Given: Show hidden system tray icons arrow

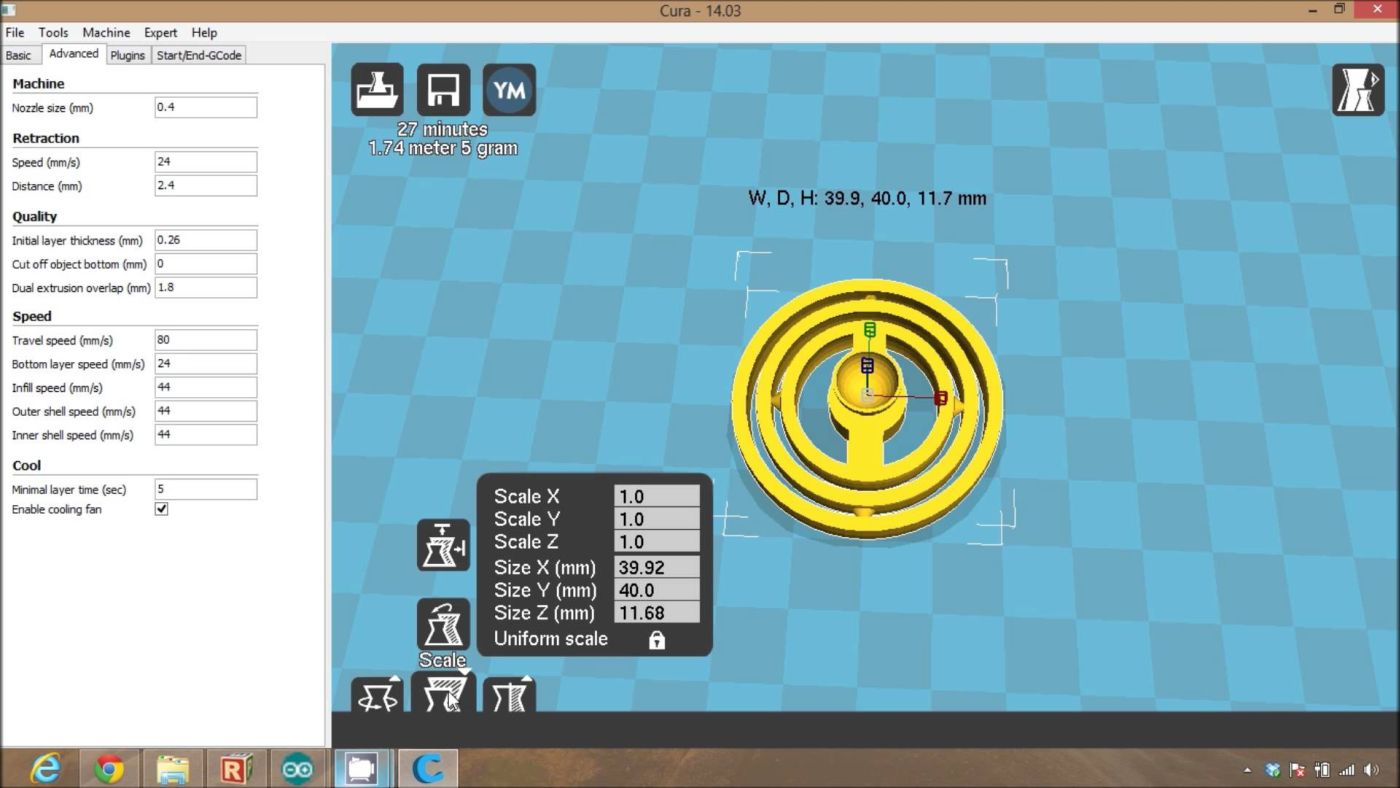Looking at the screenshot, I should (1247, 770).
